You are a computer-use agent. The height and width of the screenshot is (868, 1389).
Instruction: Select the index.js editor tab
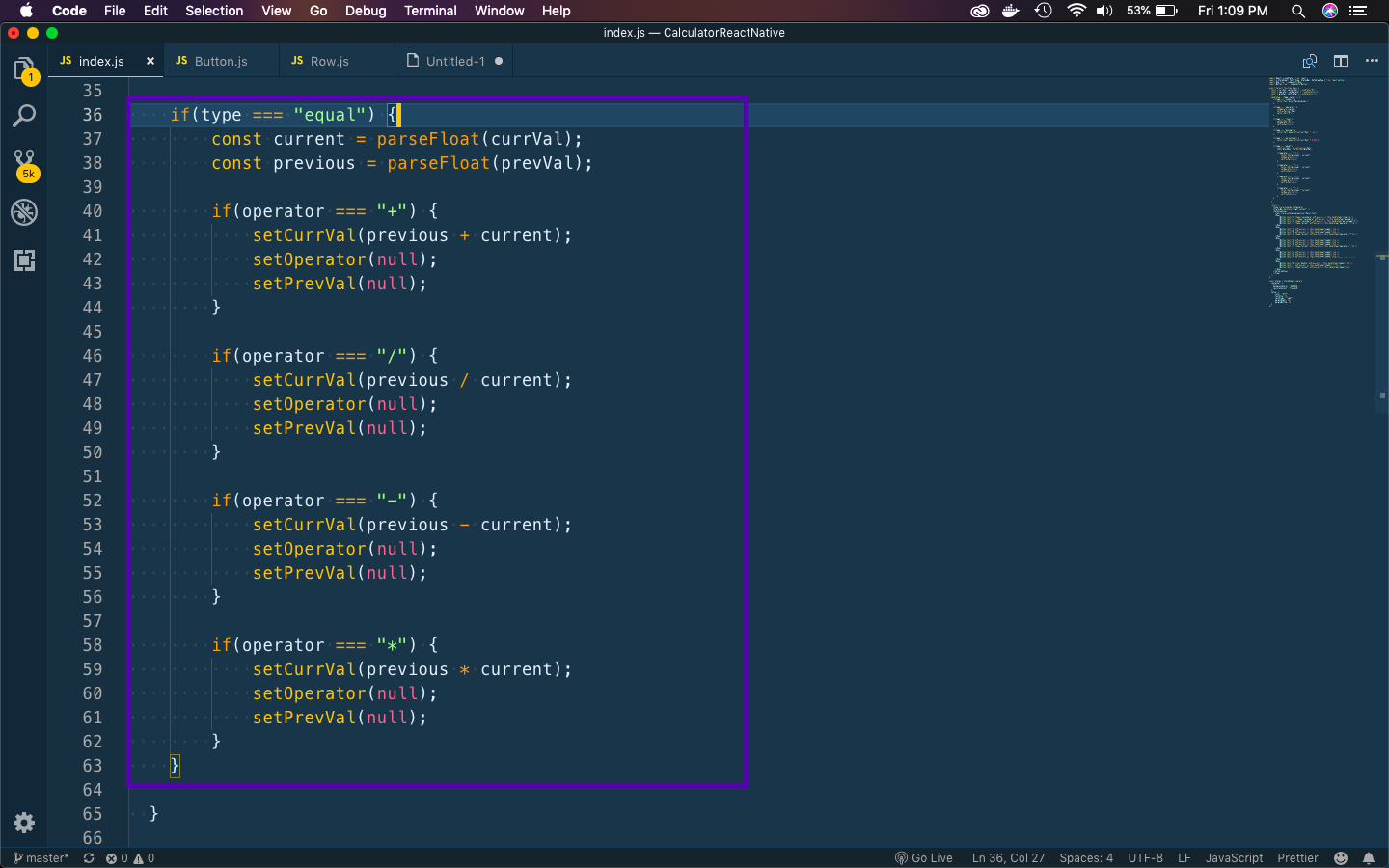[x=101, y=61]
